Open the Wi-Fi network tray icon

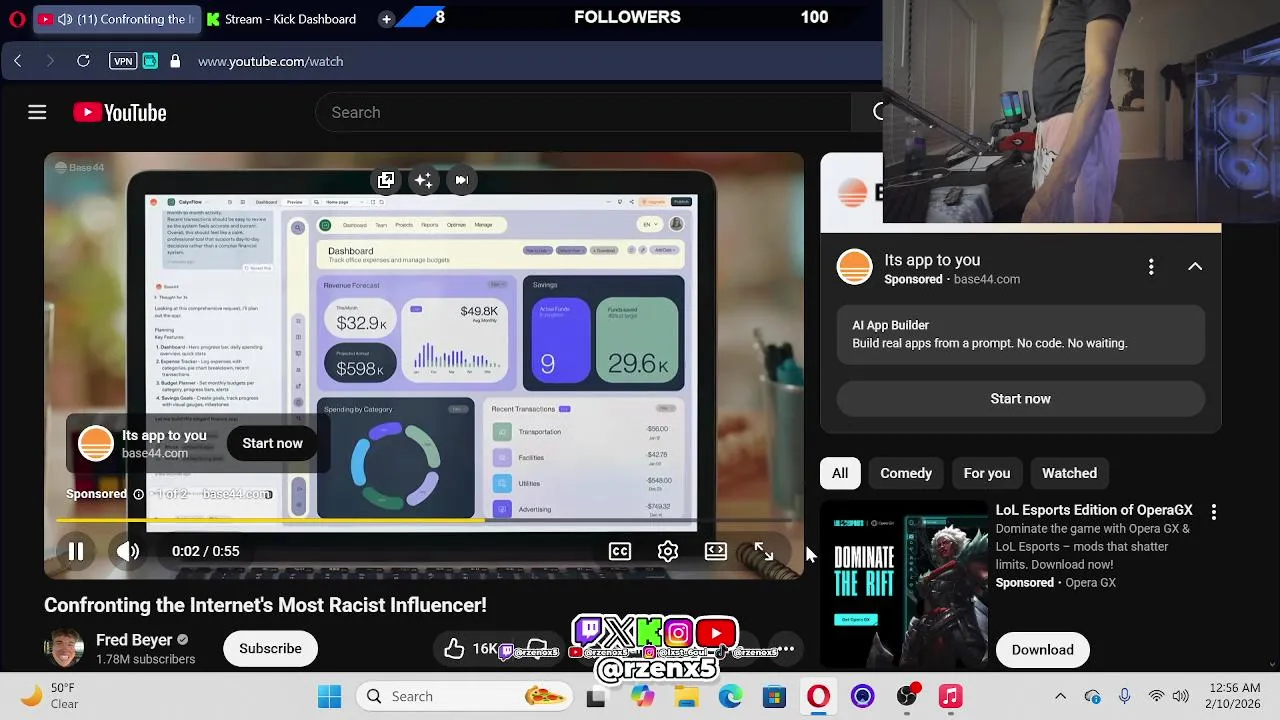[x=1156, y=696]
